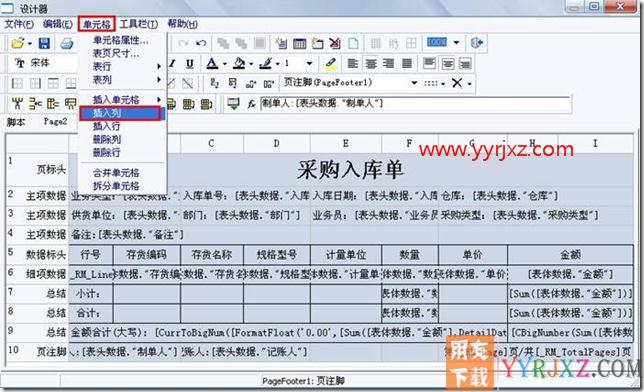The image size is (644, 392).
Task: Click the formula editor input field
Action: click(x=415, y=104)
